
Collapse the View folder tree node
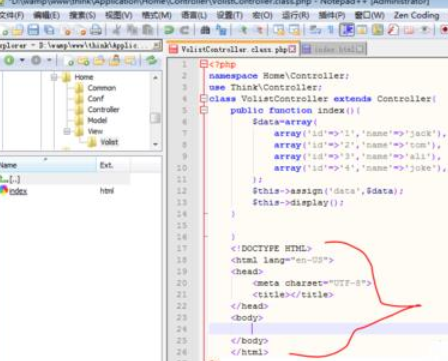67,131
